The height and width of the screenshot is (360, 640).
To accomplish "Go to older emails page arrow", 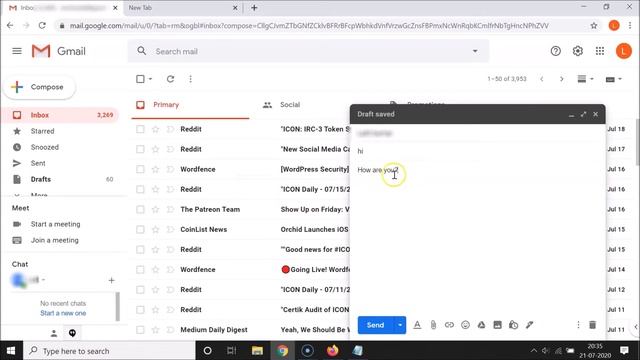I will coord(562,79).
